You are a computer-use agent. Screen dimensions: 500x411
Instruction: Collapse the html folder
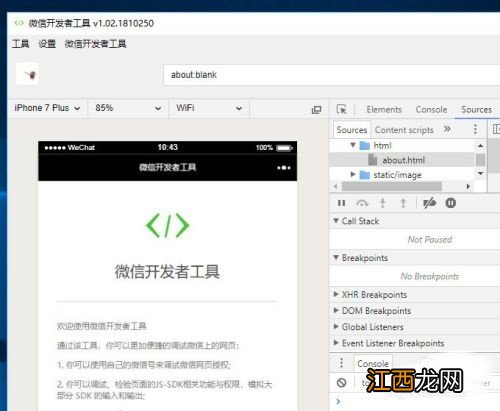[353, 145]
